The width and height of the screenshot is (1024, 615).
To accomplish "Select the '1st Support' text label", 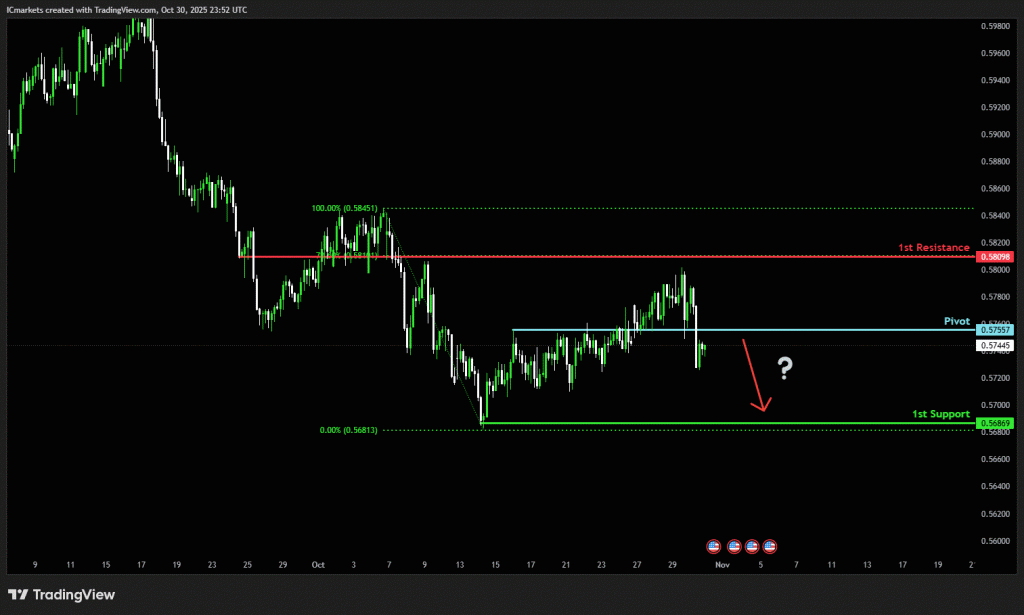I will tap(941, 413).
